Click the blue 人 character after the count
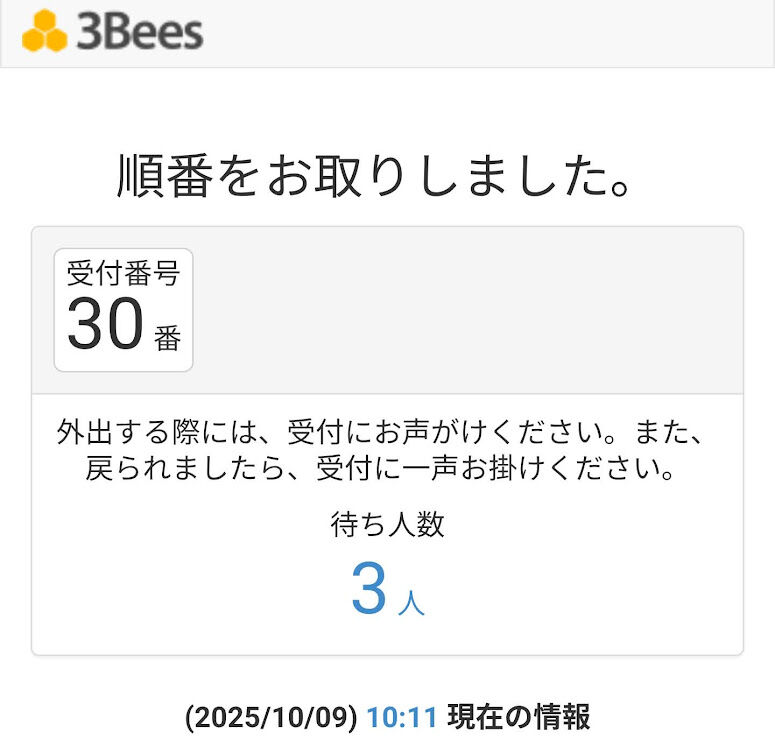 point(411,603)
